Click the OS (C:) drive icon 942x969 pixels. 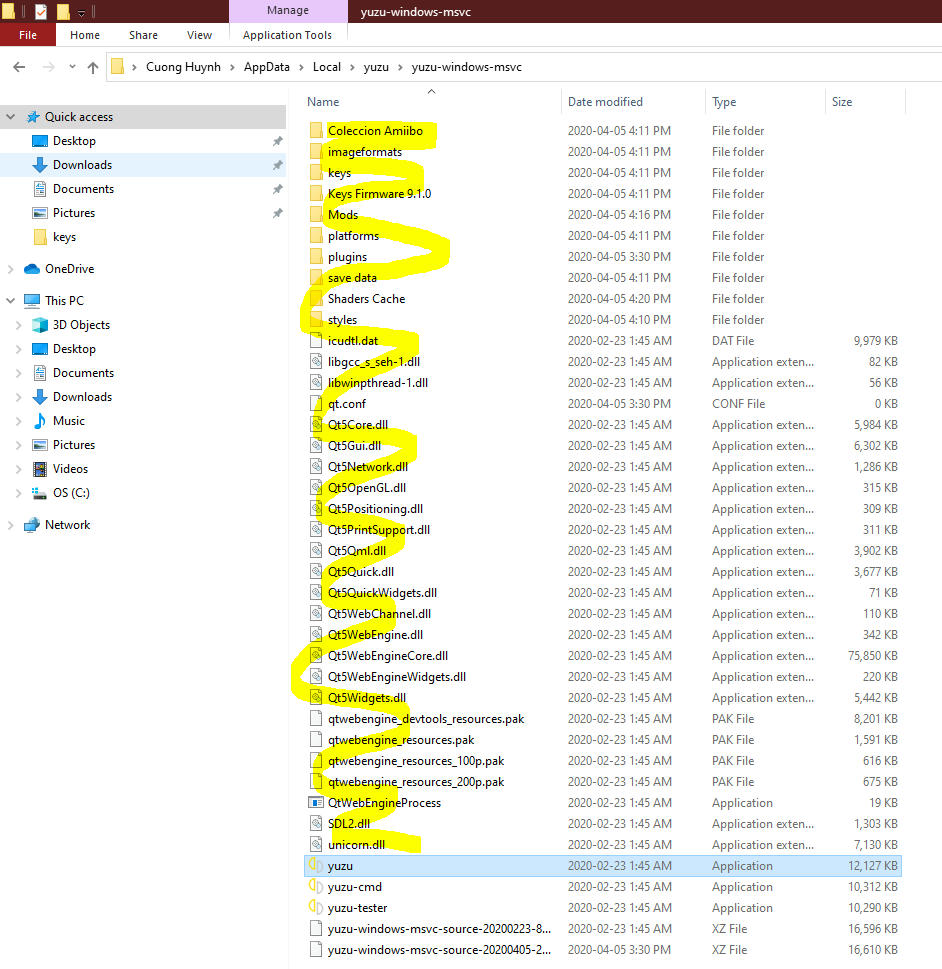click(x=40, y=493)
